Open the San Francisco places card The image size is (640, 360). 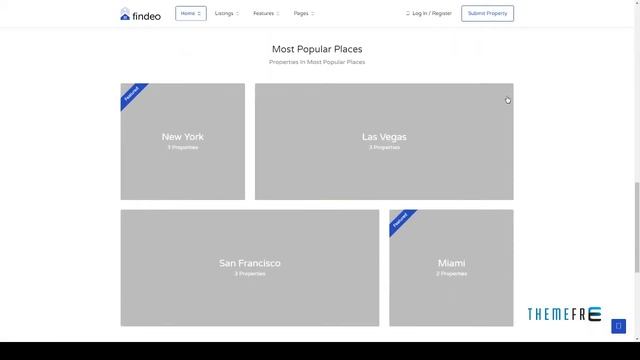pos(250,268)
